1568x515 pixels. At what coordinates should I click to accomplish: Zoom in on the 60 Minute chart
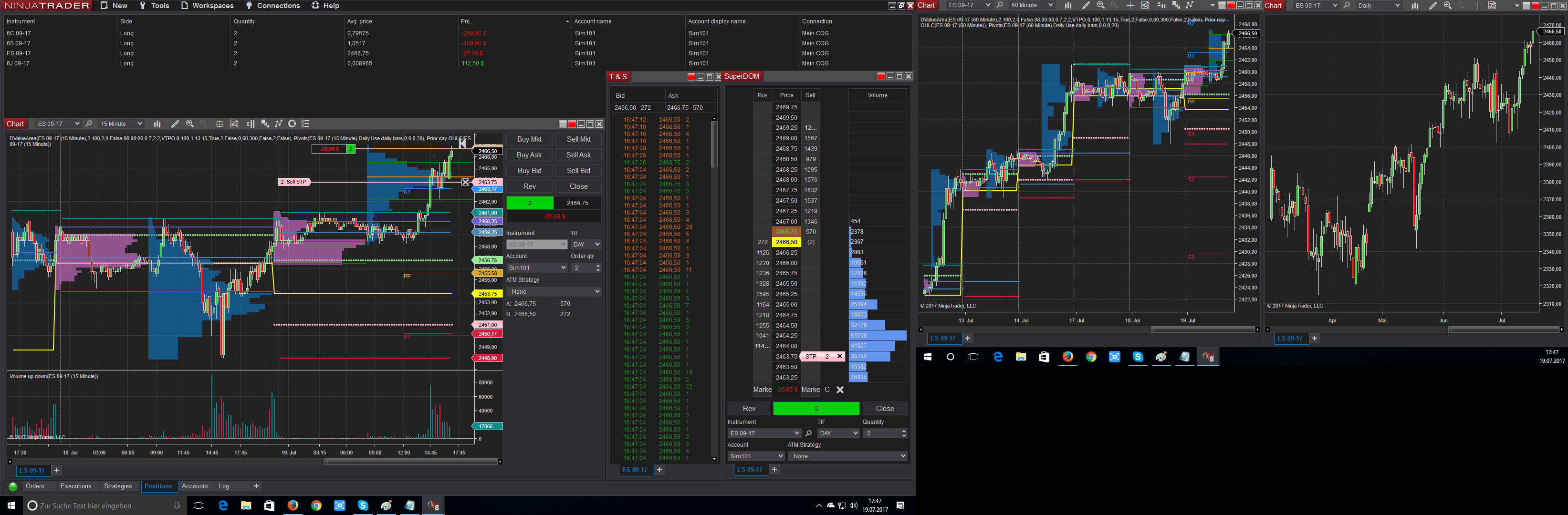pos(1100,5)
